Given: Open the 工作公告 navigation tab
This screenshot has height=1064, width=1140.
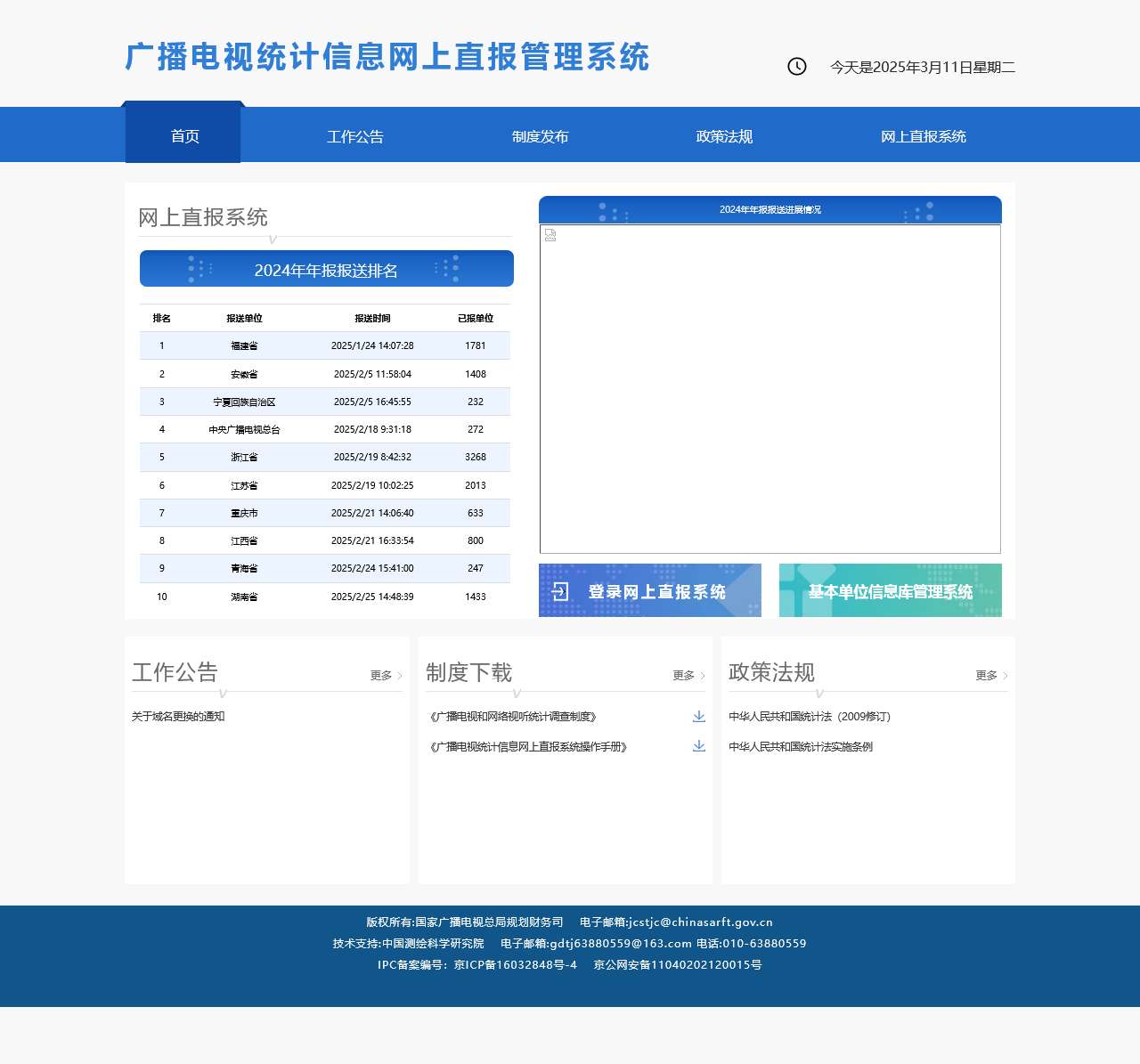Looking at the screenshot, I should pos(355,136).
